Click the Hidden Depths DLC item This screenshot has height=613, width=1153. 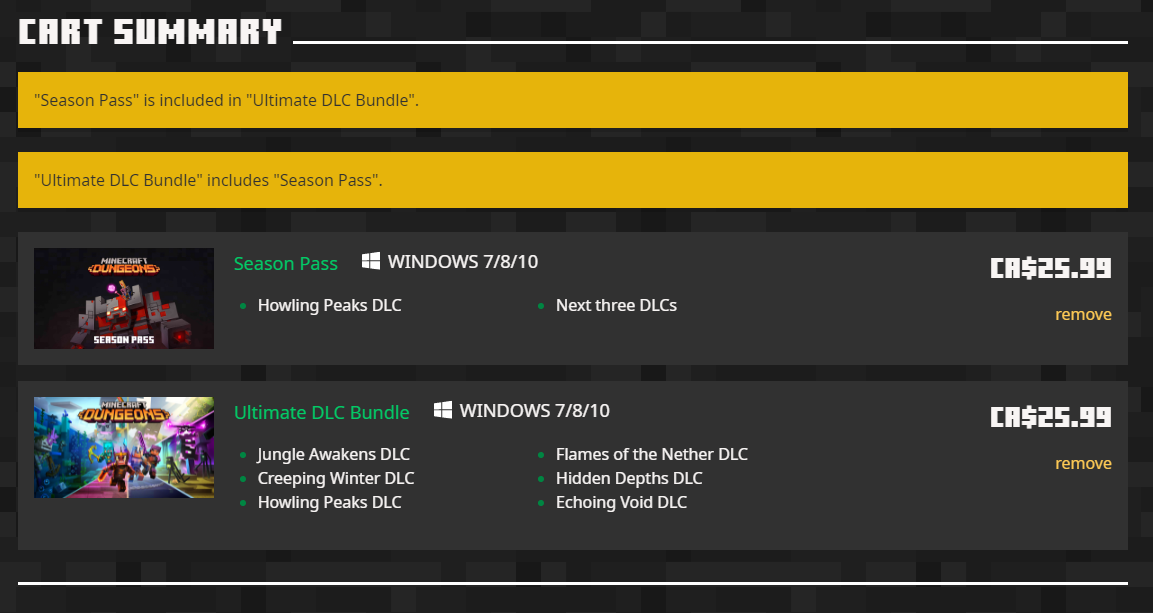coord(629,478)
